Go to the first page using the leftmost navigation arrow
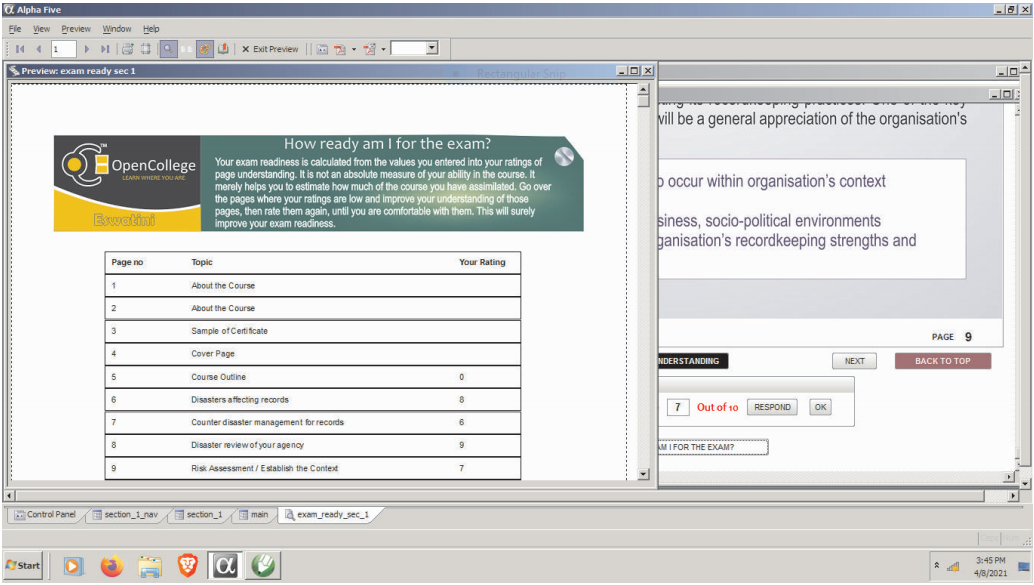The width and height of the screenshot is (1034, 585). coord(18,48)
